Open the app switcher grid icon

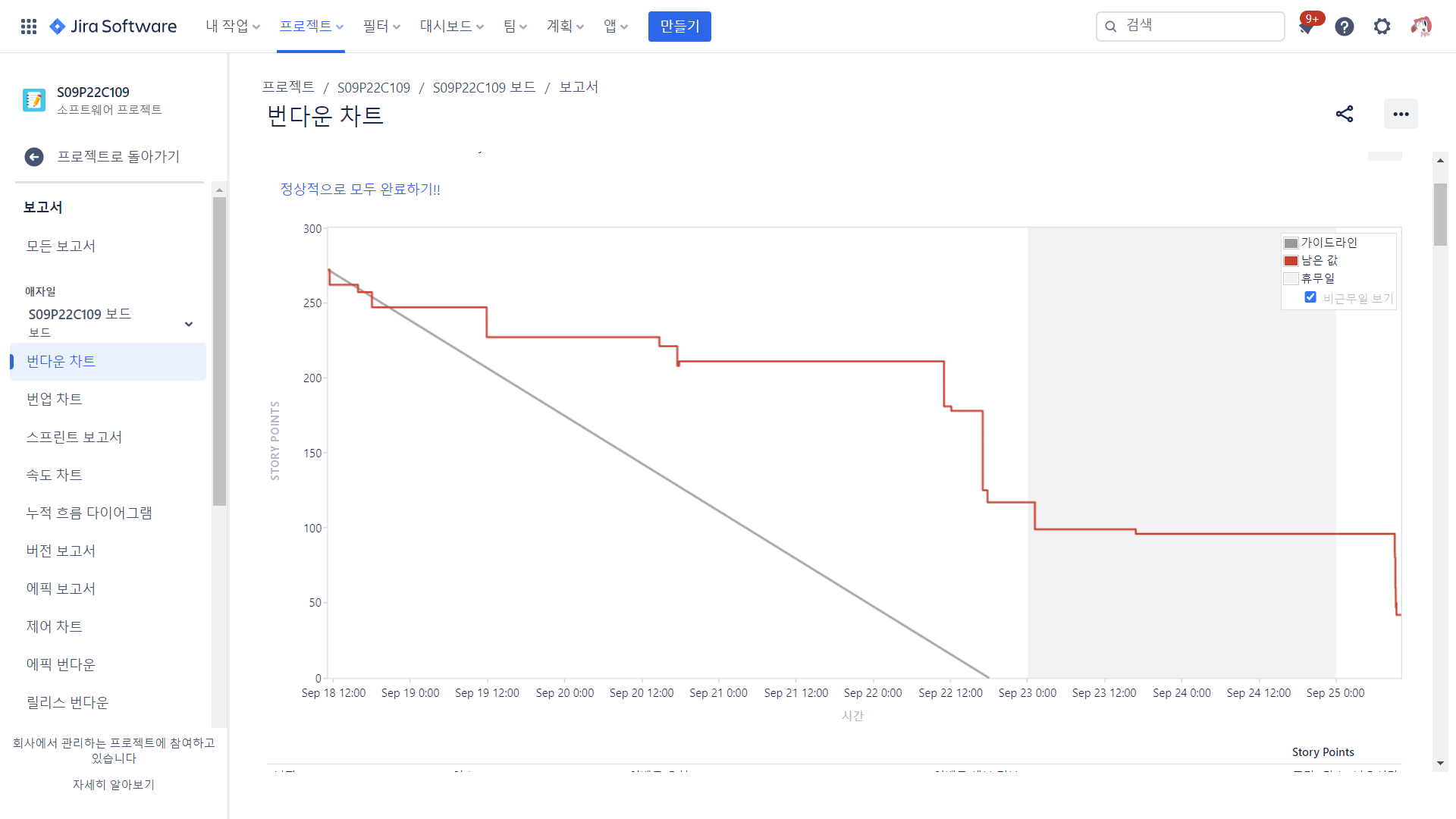click(29, 27)
